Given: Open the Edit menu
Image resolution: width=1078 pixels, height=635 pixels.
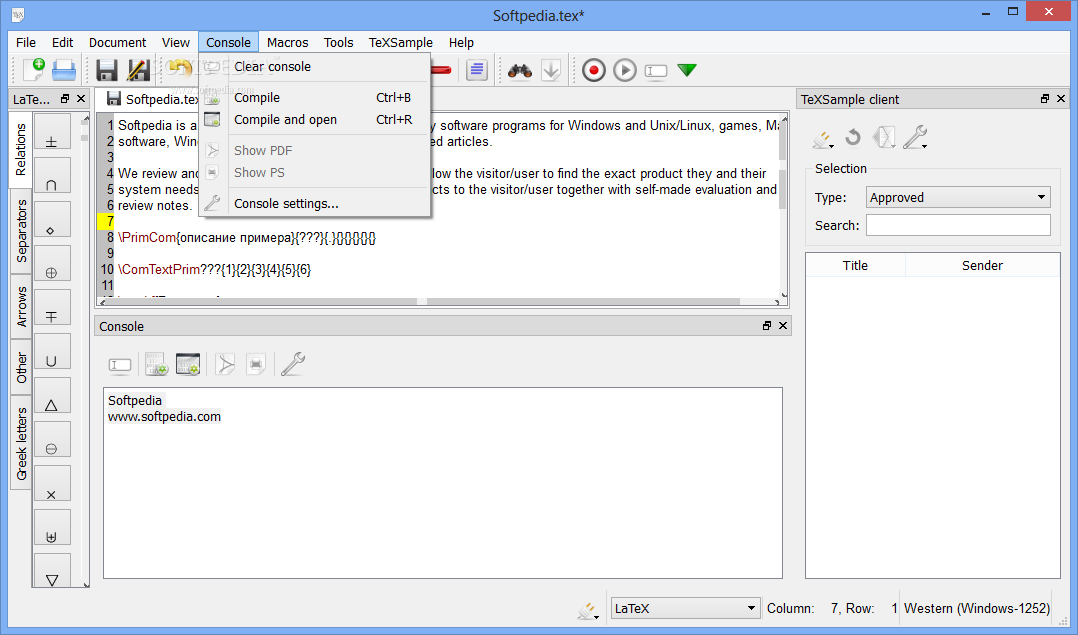Looking at the screenshot, I should (x=63, y=43).
